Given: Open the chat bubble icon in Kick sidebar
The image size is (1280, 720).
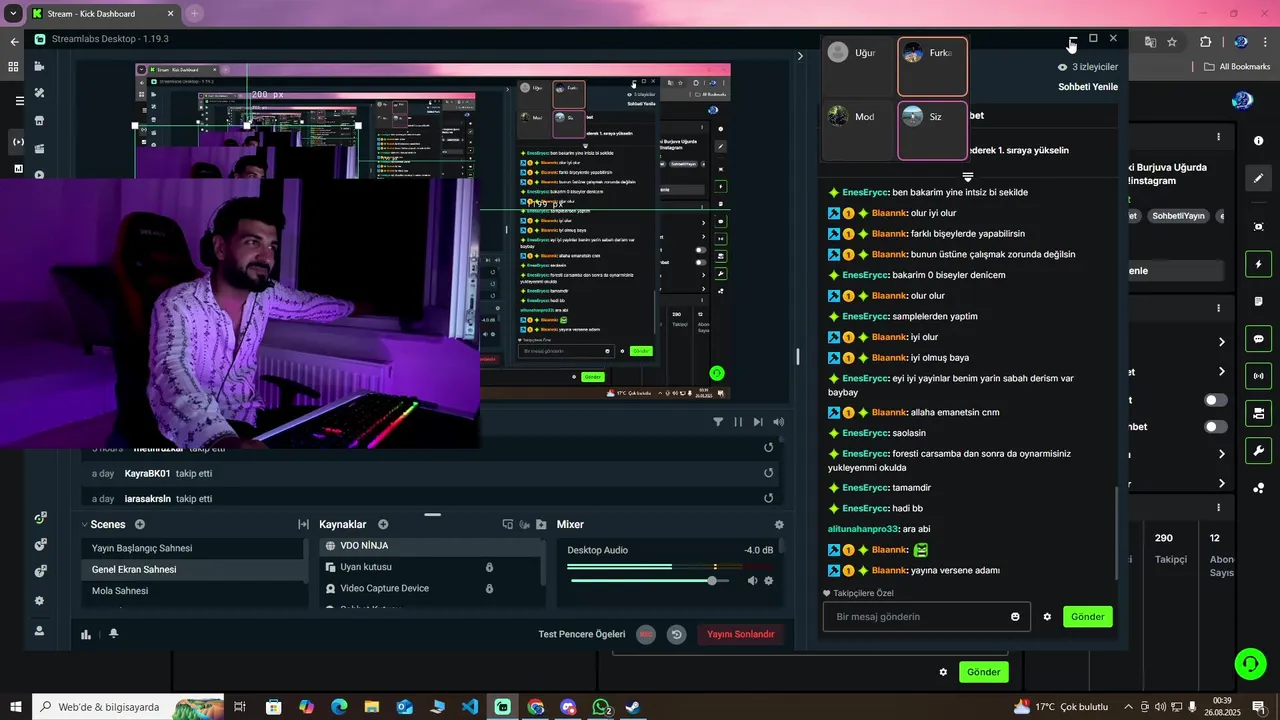Looking at the screenshot, I should click(1259, 339).
